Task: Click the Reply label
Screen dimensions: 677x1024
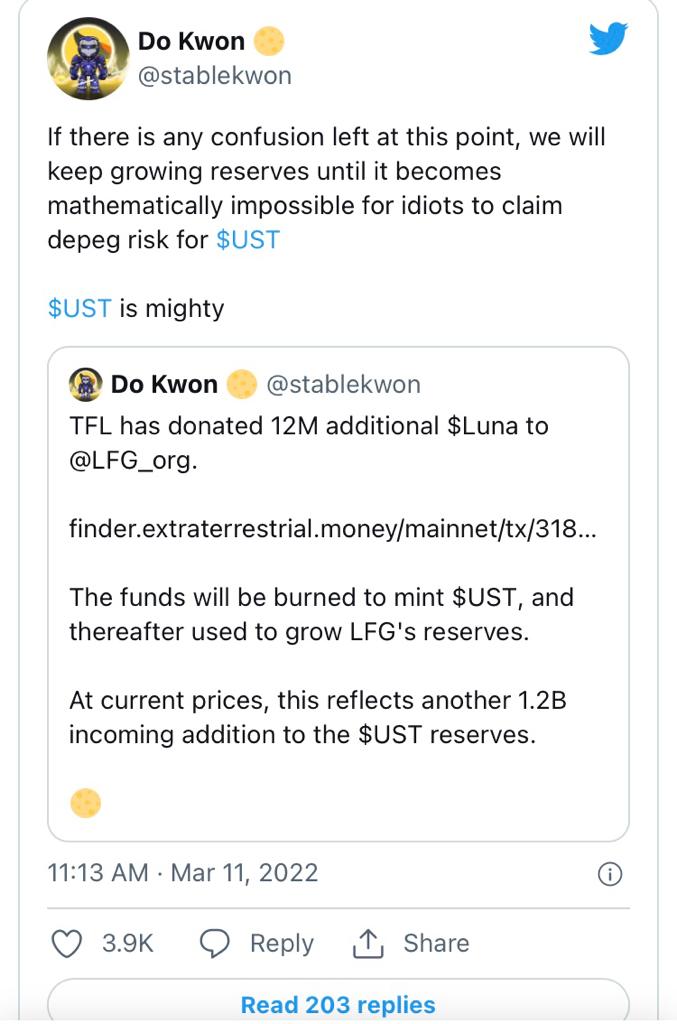Action: click(x=281, y=943)
